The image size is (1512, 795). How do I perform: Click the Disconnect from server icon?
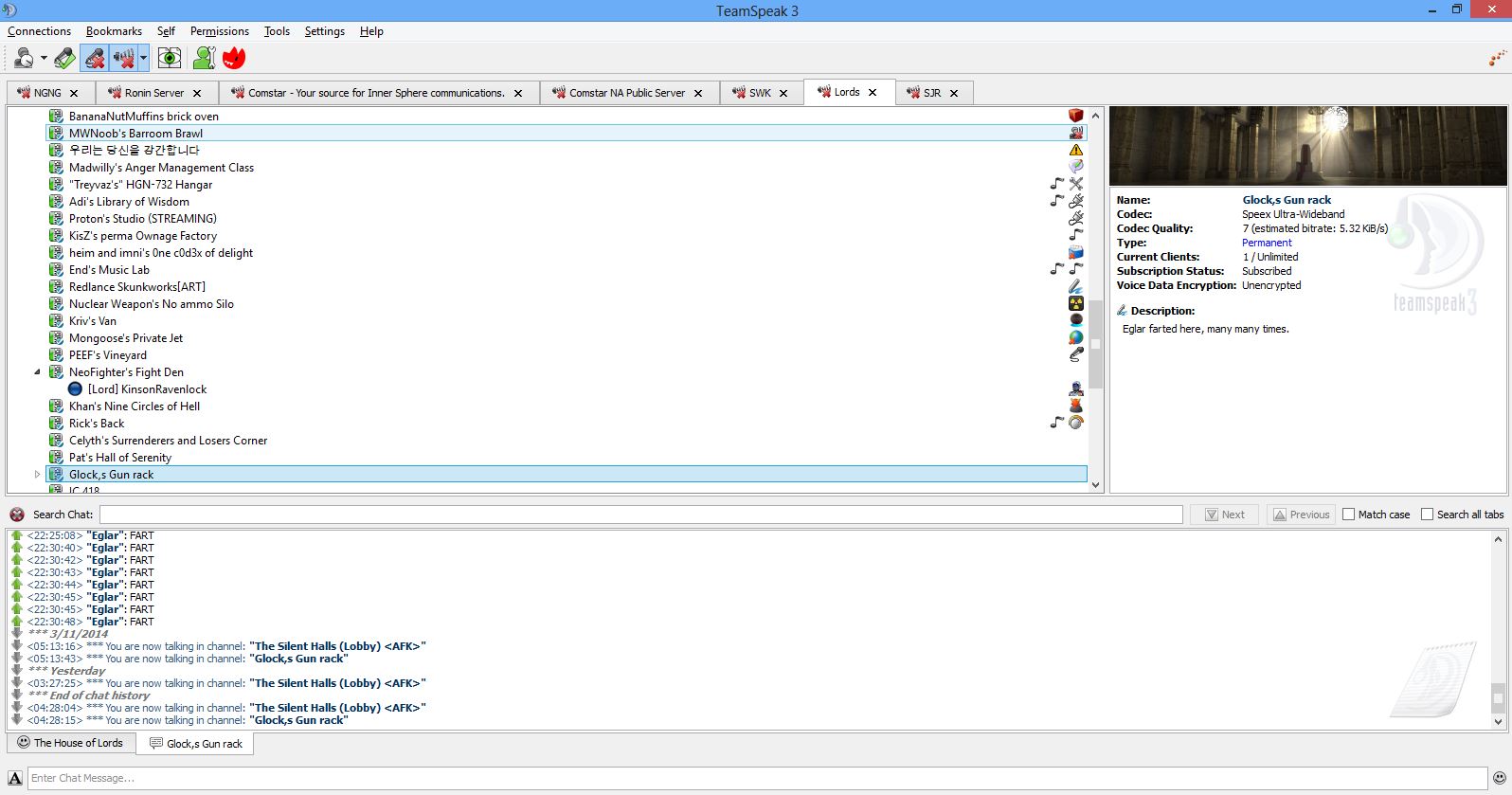[64, 59]
